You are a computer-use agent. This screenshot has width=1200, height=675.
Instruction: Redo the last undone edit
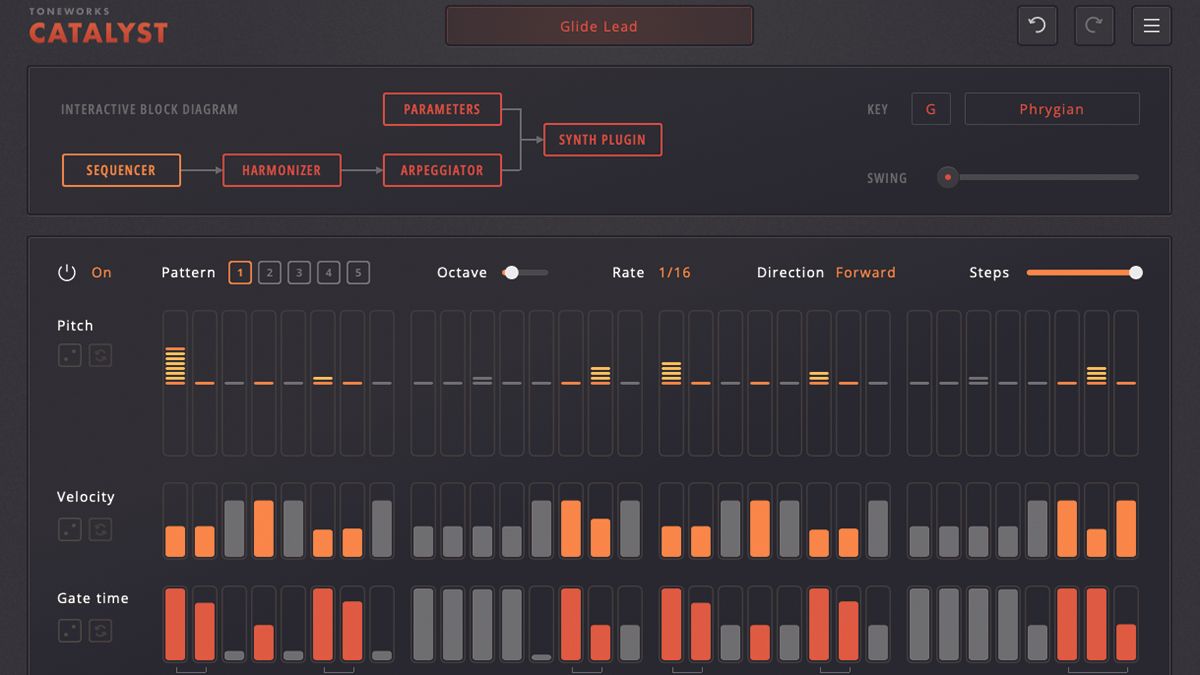[1094, 25]
